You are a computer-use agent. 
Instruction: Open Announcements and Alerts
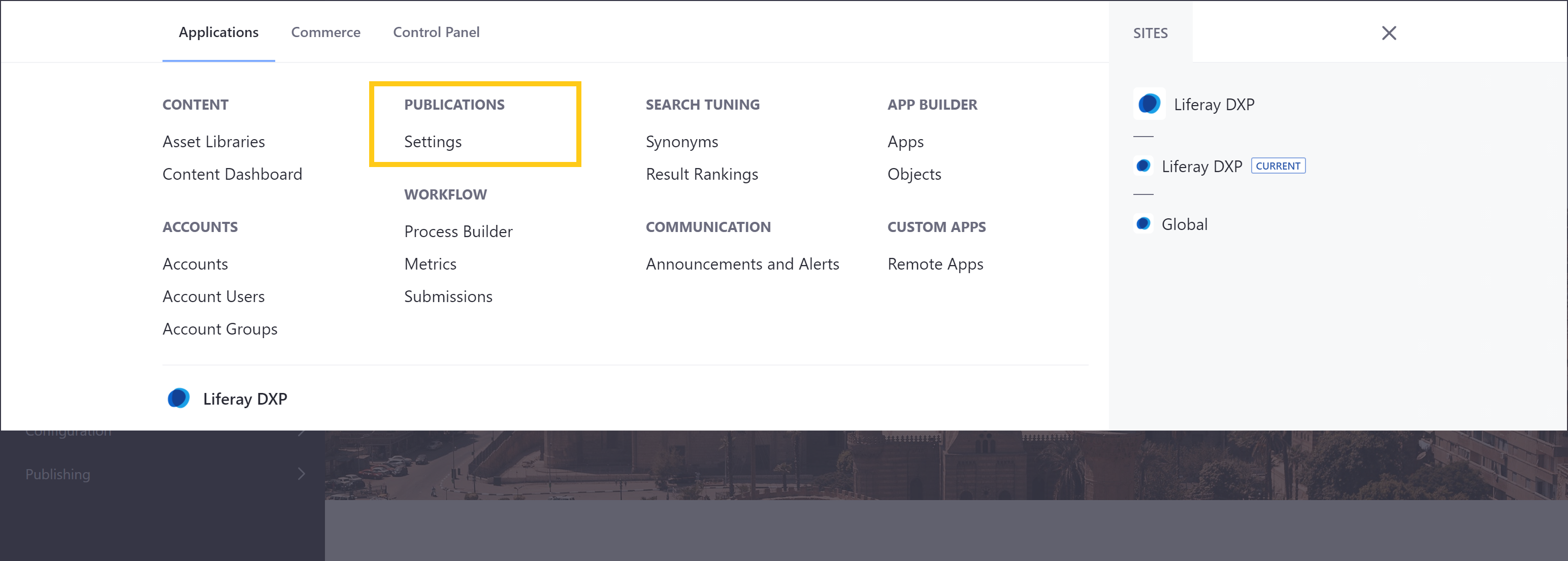click(742, 264)
